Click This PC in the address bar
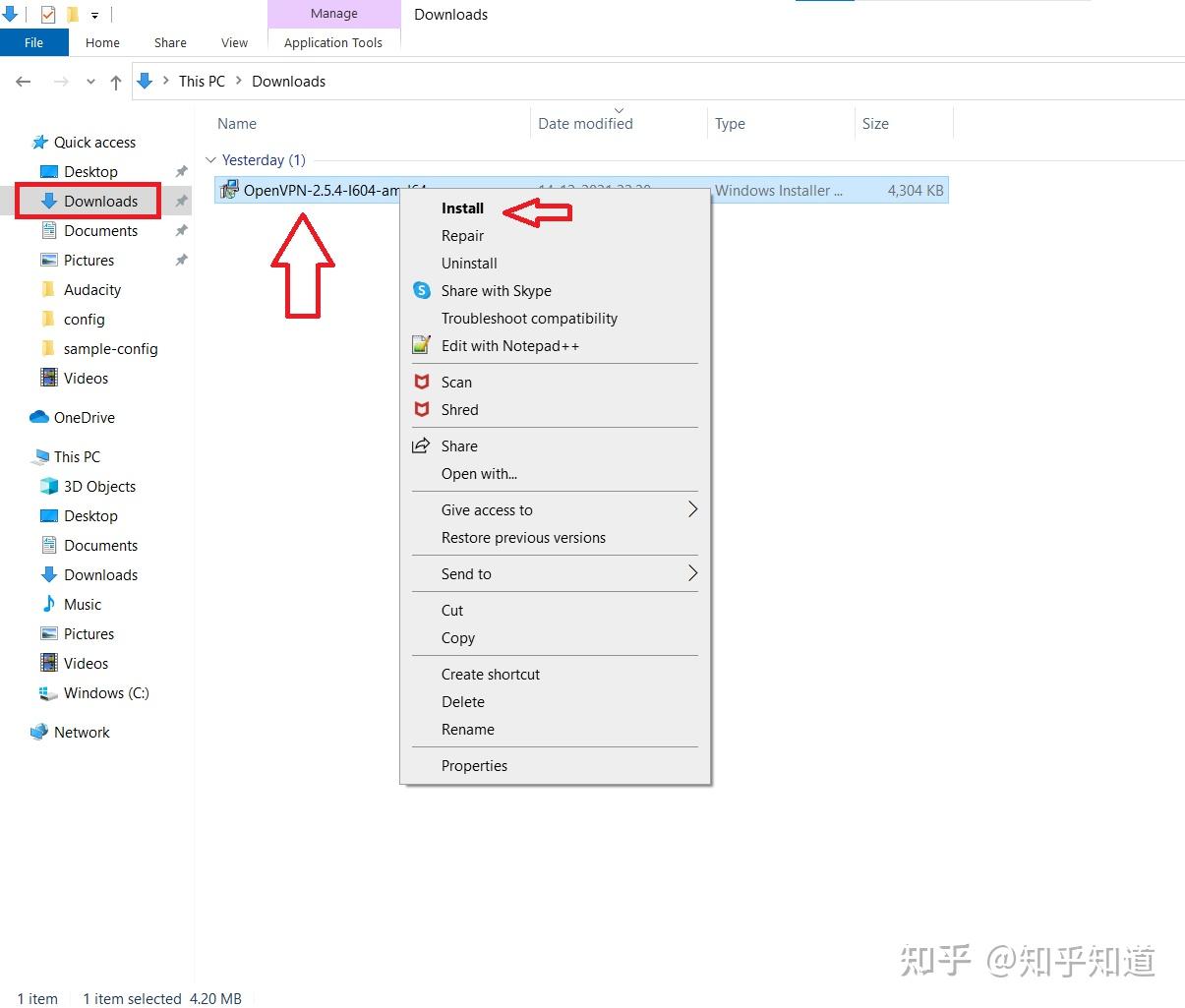 pos(202,82)
